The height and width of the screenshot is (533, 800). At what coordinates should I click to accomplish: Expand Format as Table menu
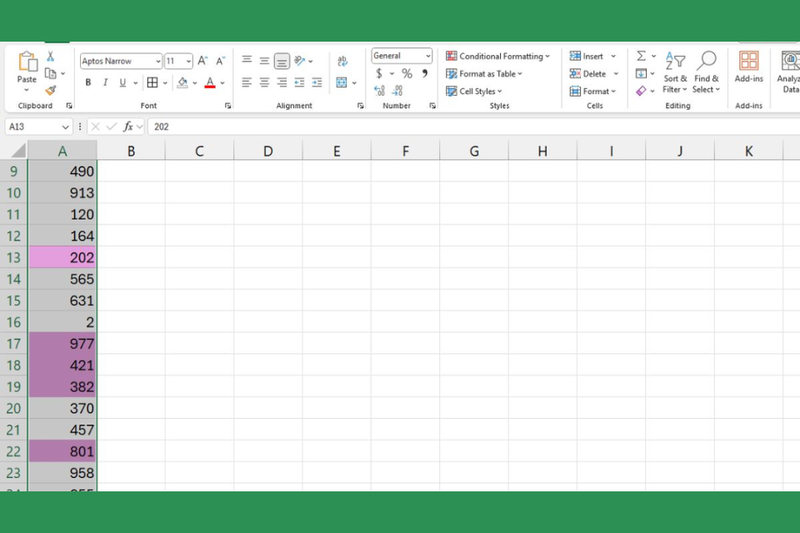[484, 74]
